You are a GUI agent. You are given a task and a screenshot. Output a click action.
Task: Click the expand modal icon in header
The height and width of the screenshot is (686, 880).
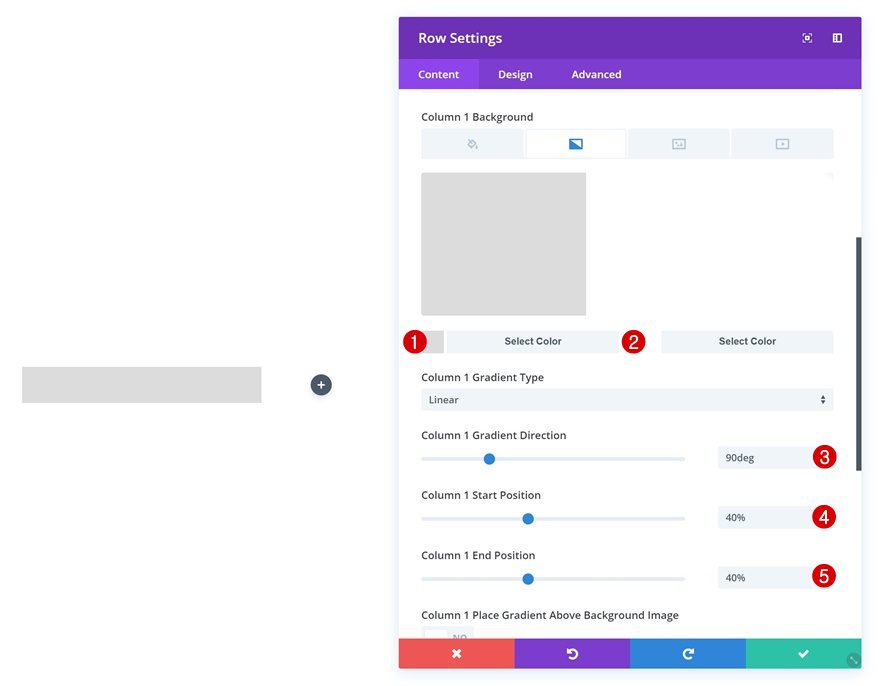point(806,37)
